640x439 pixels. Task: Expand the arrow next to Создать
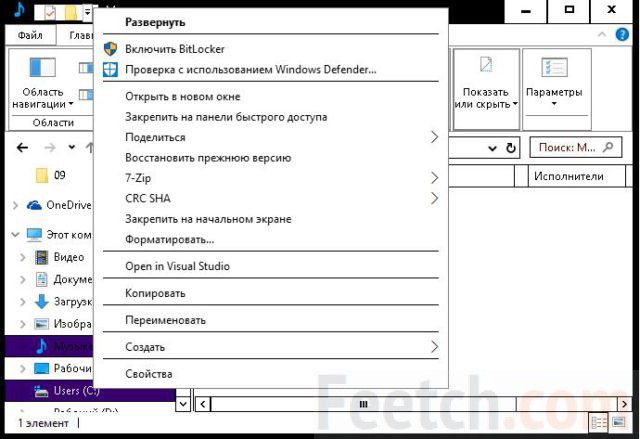[435, 347]
